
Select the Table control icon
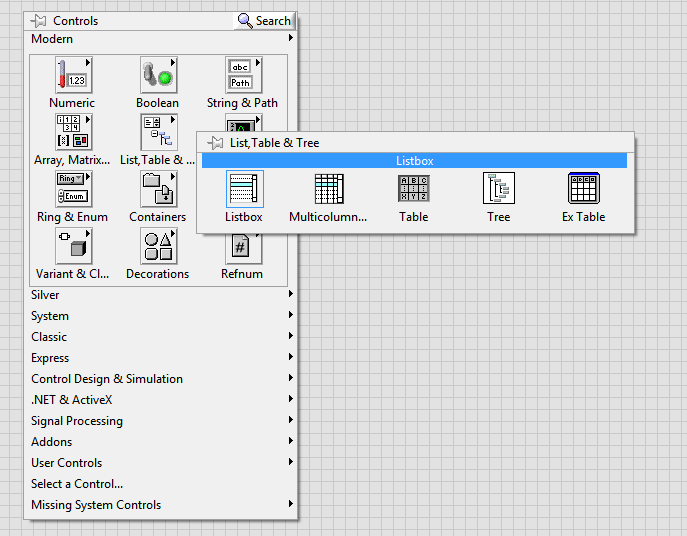(x=414, y=189)
